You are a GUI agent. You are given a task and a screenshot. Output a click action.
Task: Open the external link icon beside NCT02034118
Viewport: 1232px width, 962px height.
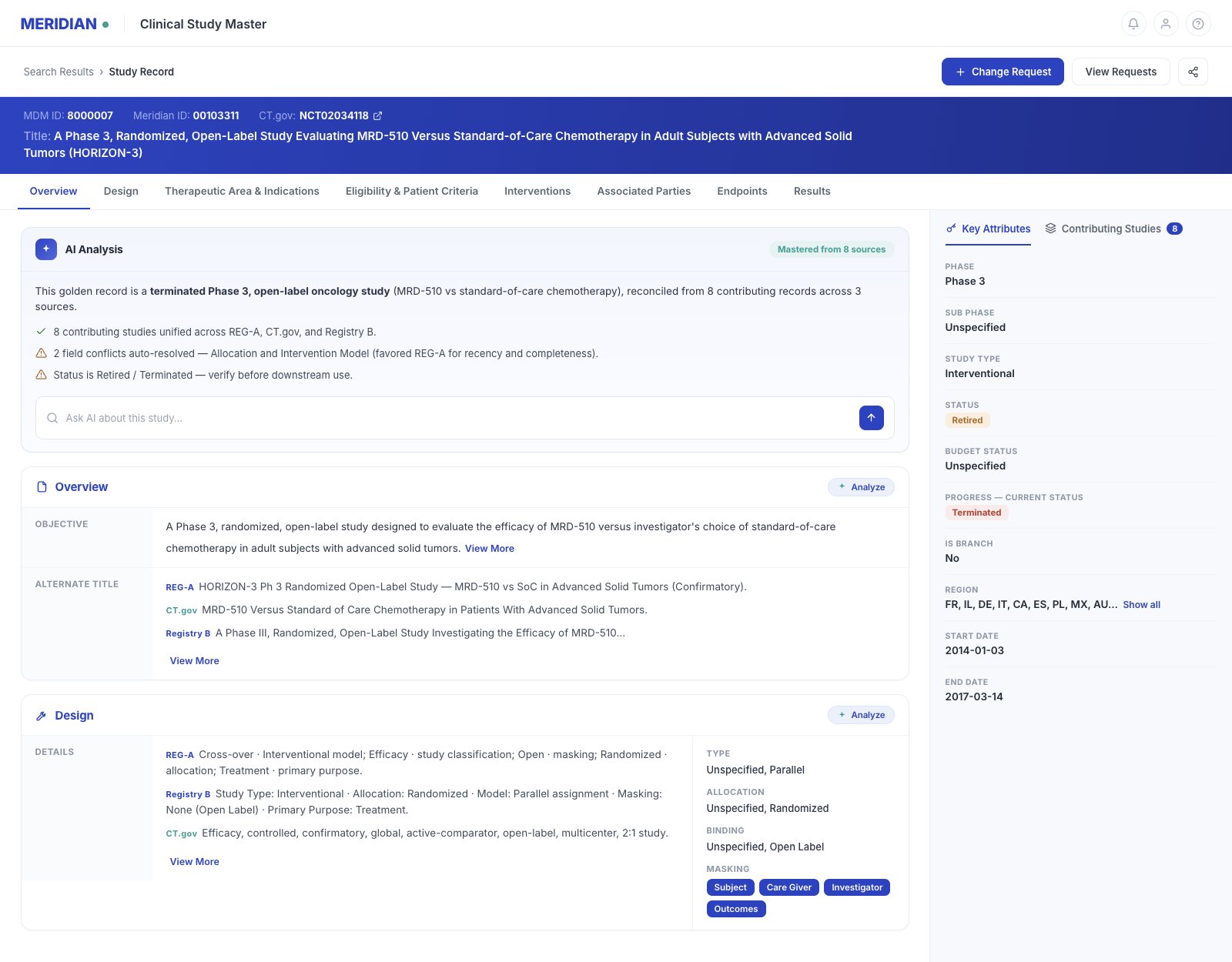coord(377,116)
